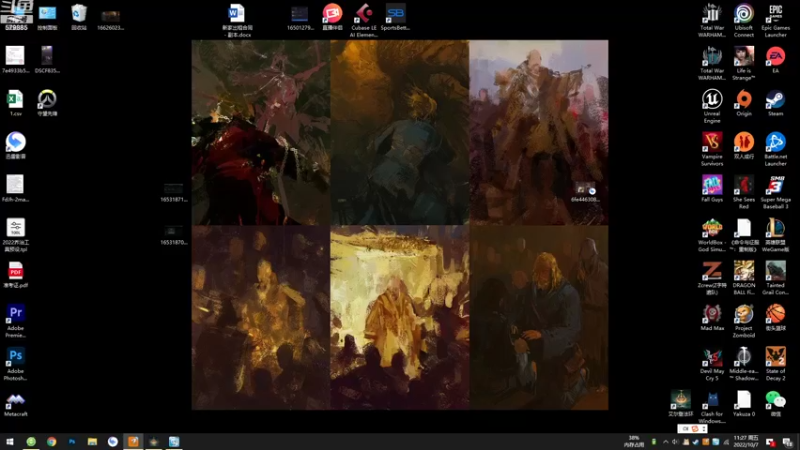Switch to Photoshop on the taskbar
Screen dimensions: 800x450
pyautogui.click(x=72, y=442)
